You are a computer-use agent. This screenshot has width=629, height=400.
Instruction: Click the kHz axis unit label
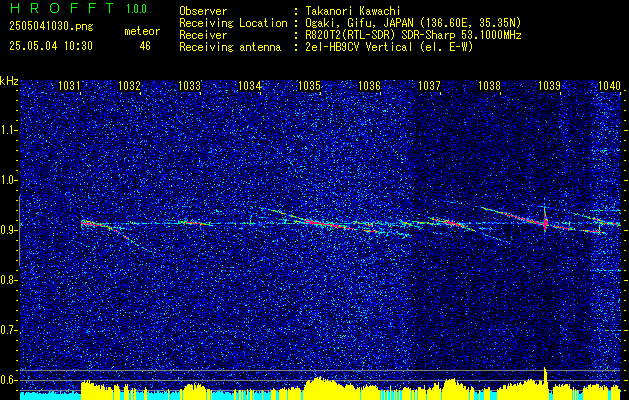(x=9, y=81)
